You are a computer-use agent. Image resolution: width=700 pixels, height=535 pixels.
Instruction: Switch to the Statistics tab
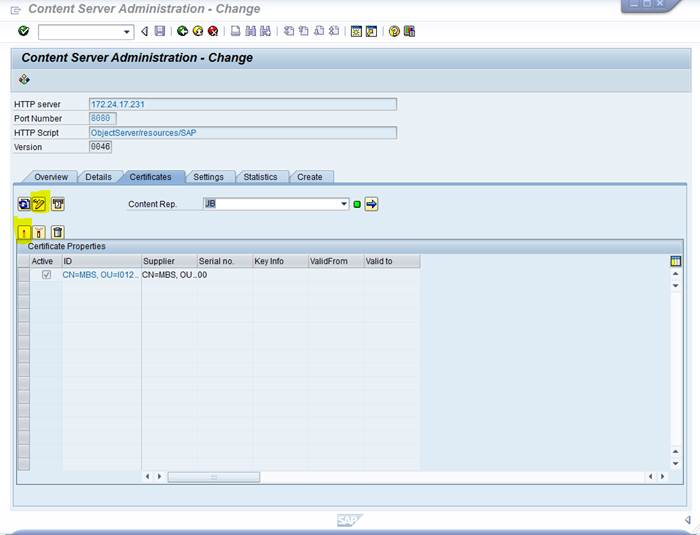pyautogui.click(x=260, y=177)
